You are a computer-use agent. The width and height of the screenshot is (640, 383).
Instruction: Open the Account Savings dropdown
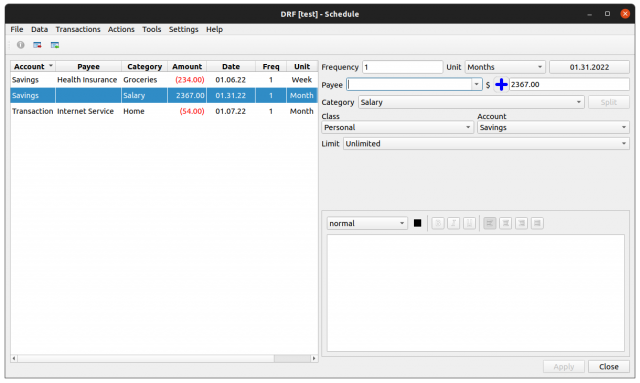553,127
